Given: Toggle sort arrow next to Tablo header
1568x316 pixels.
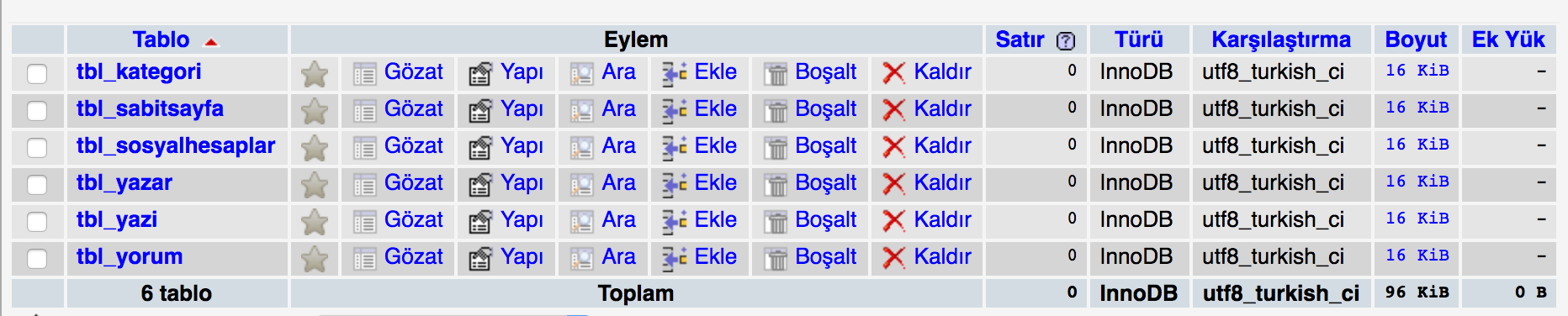Looking at the screenshot, I should pyautogui.click(x=211, y=42).
